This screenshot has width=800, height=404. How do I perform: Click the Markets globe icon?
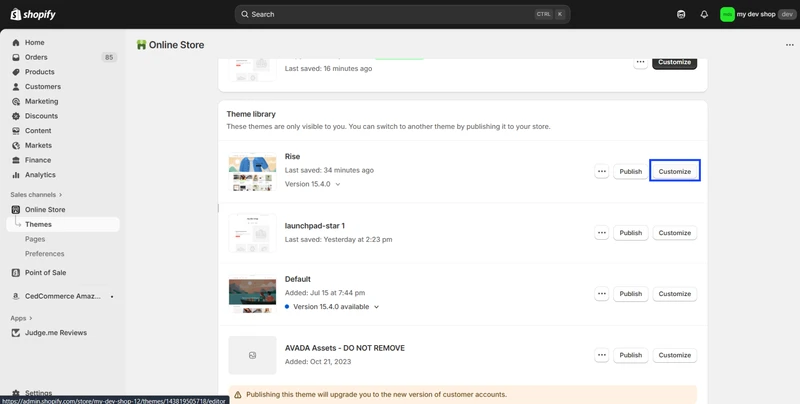pos(16,145)
